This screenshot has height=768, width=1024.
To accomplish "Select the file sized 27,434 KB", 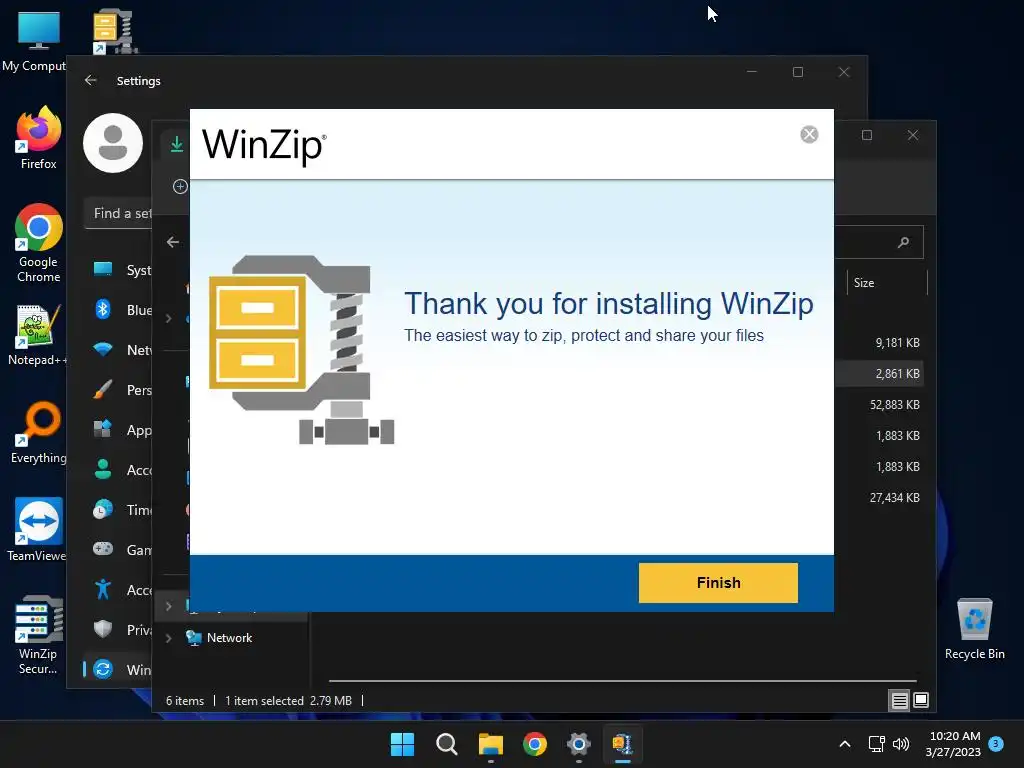I will coord(895,498).
